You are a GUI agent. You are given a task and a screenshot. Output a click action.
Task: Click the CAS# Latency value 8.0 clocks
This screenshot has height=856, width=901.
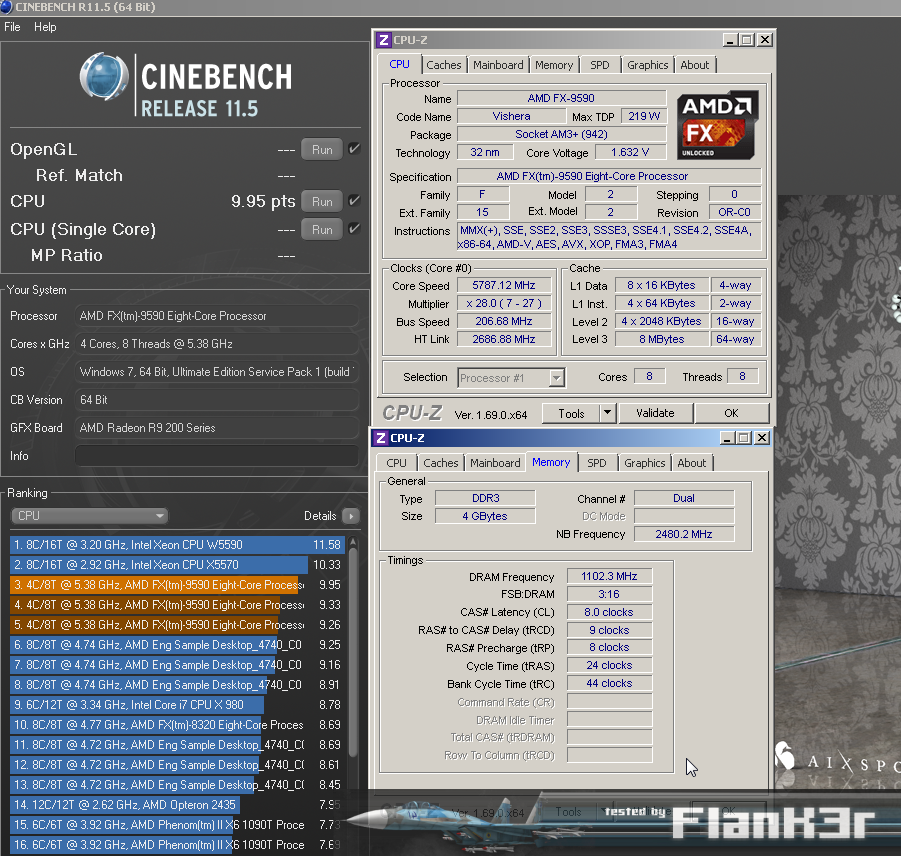(x=609, y=612)
